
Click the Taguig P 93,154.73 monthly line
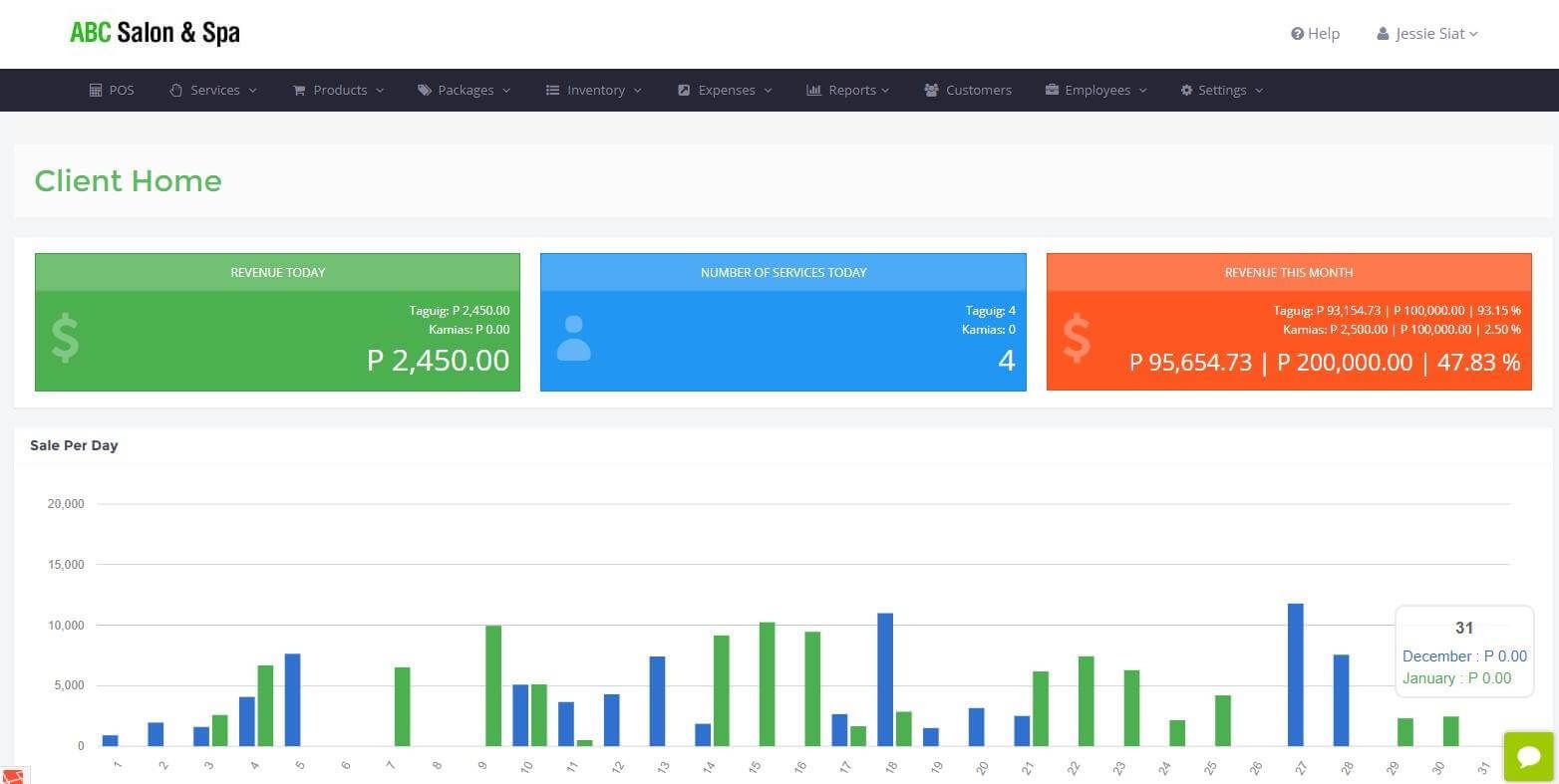coord(1398,311)
